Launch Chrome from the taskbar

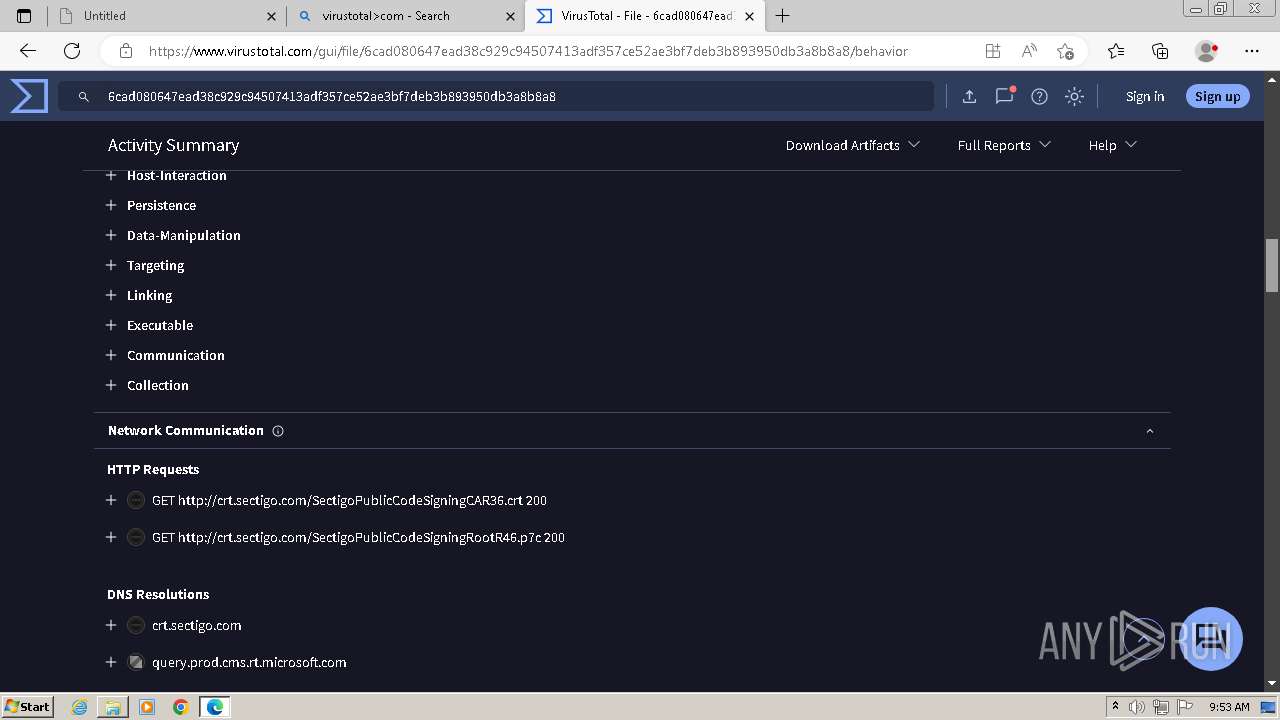(180, 707)
